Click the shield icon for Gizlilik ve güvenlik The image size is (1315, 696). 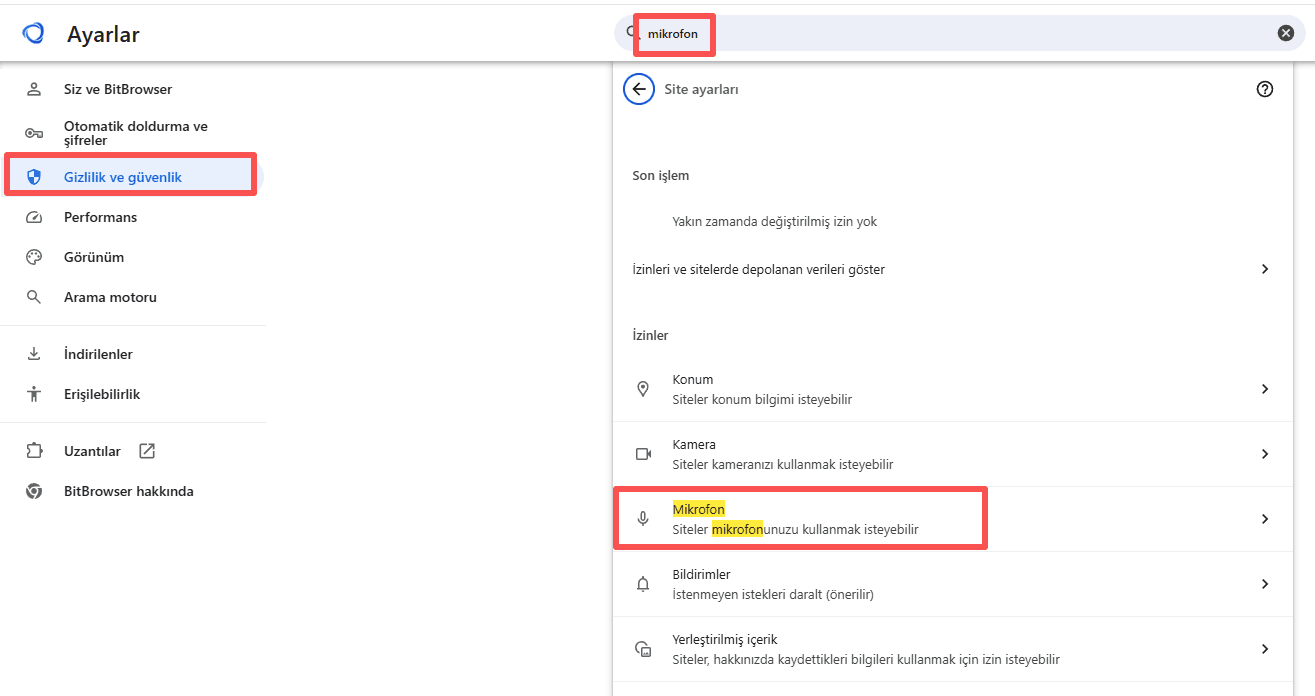(x=34, y=177)
